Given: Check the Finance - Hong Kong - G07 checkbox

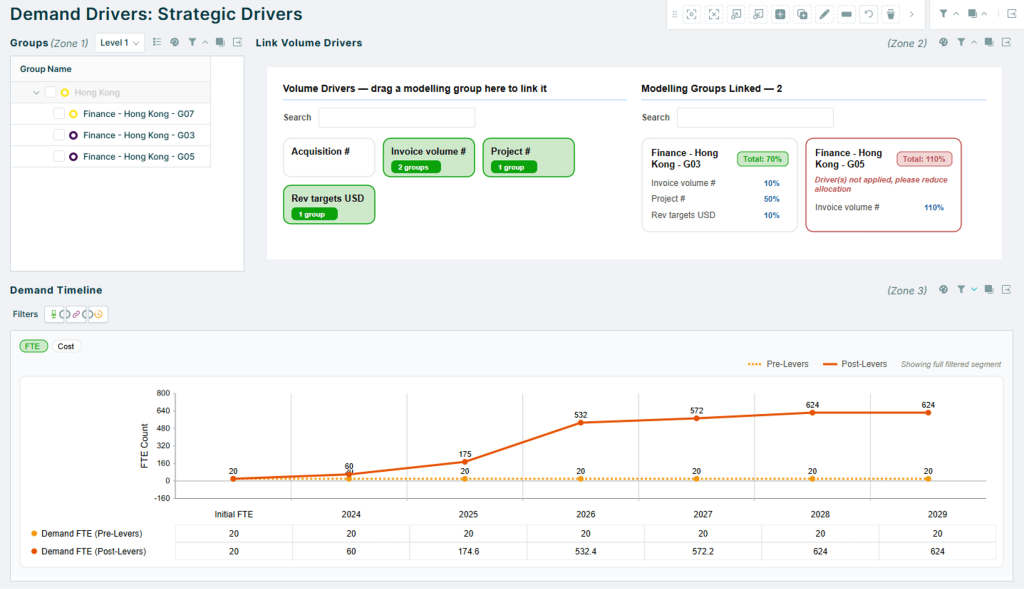Looking at the screenshot, I should (x=59, y=114).
